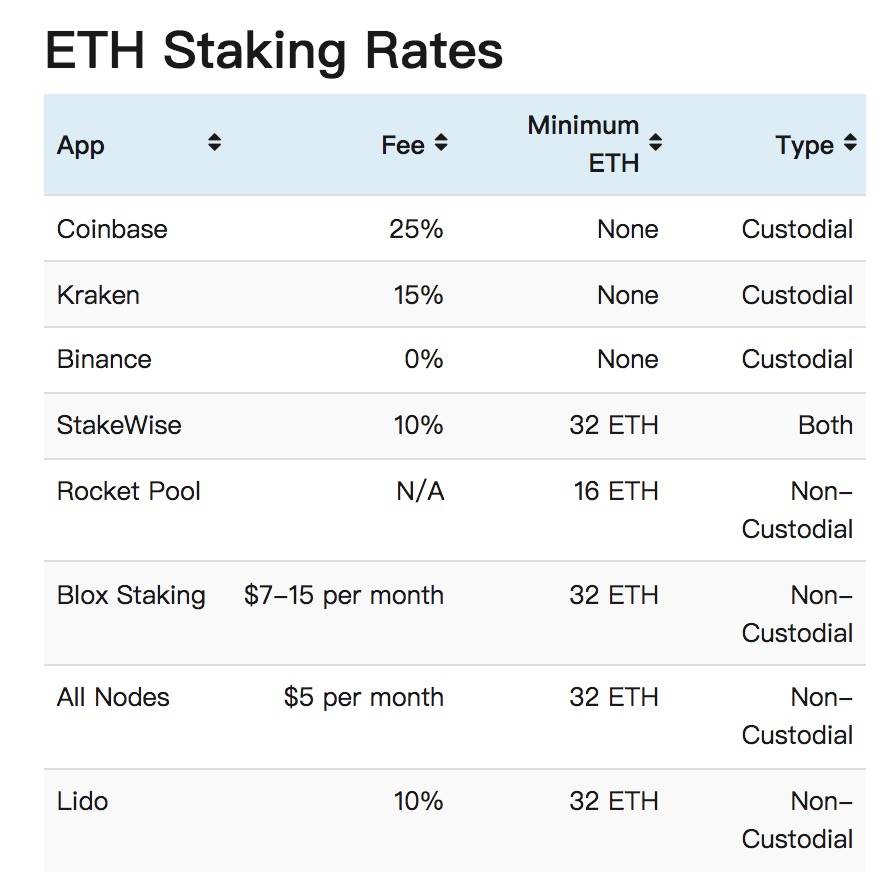This screenshot has width=878, height=886.
Task: Sort by Minimum ETH arrows icon
Action: click(x=655, y=143)
